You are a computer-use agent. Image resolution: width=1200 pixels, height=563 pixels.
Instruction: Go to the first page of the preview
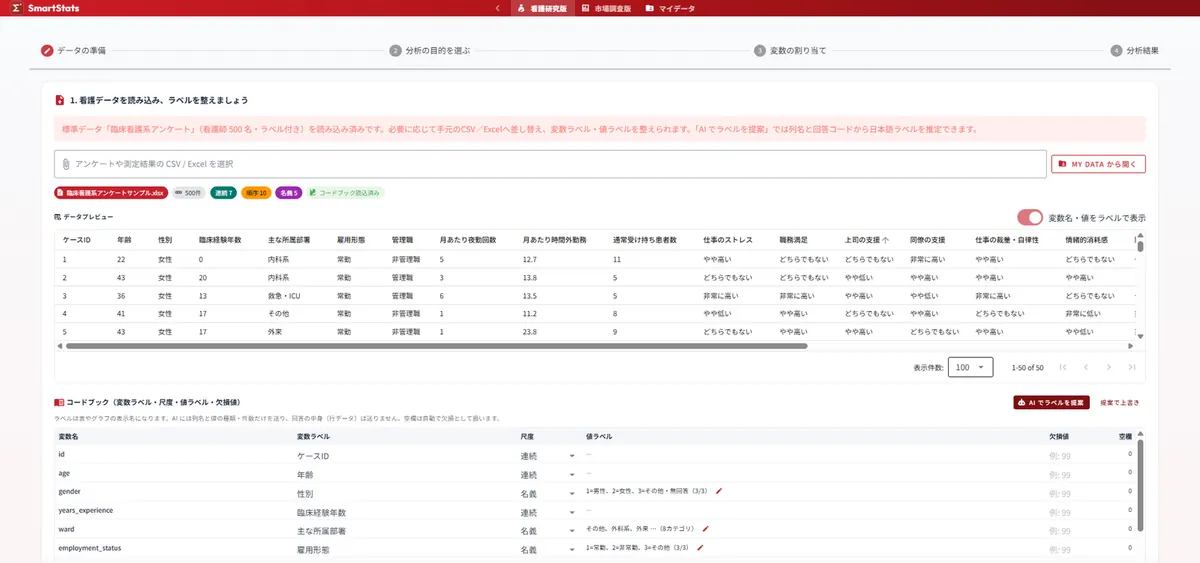1063,367
